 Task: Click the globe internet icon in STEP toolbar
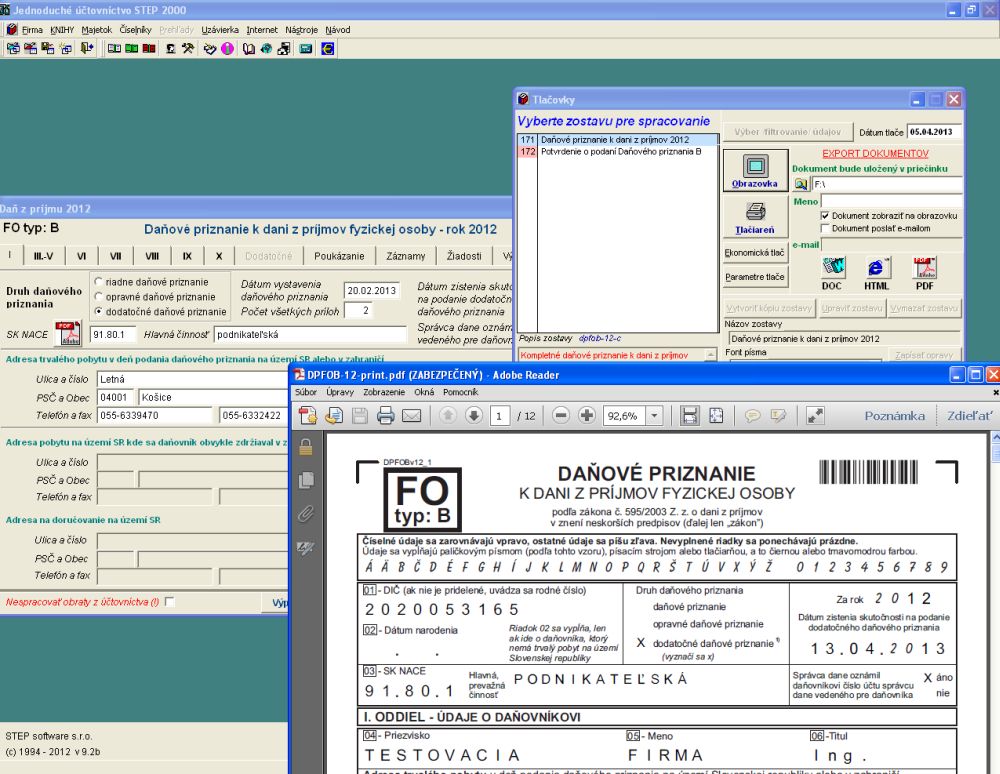point(267,48)
